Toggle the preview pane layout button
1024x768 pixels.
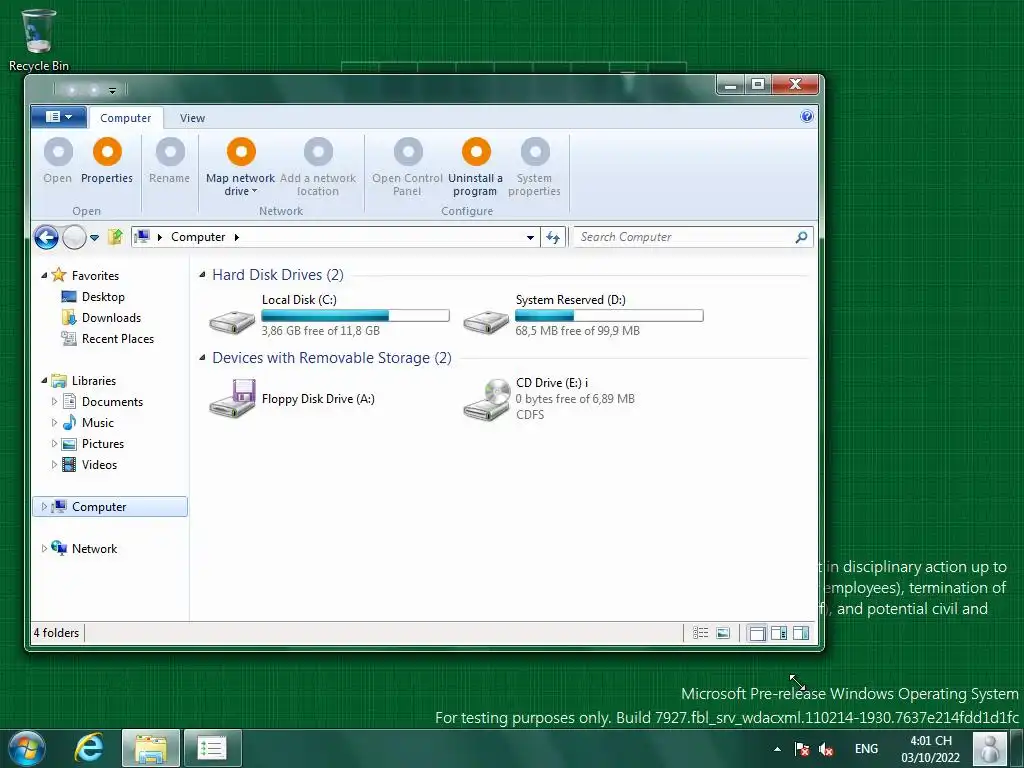779,633
